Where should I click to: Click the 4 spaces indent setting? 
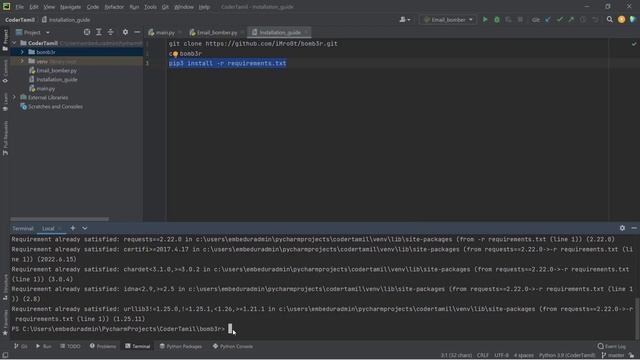click(x=524, y=355)
